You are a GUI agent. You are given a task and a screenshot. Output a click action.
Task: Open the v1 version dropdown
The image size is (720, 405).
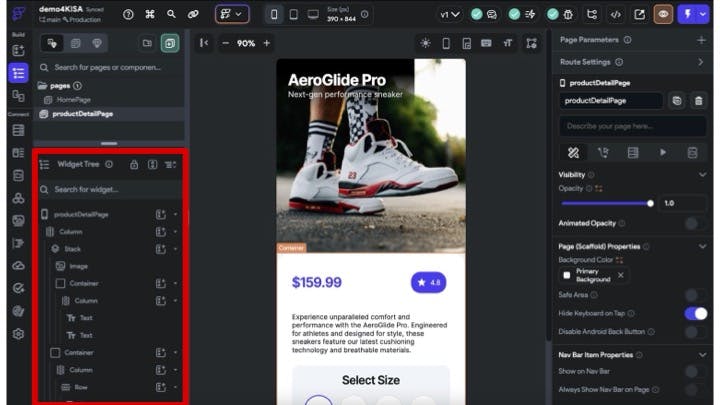tap(449, 15)
